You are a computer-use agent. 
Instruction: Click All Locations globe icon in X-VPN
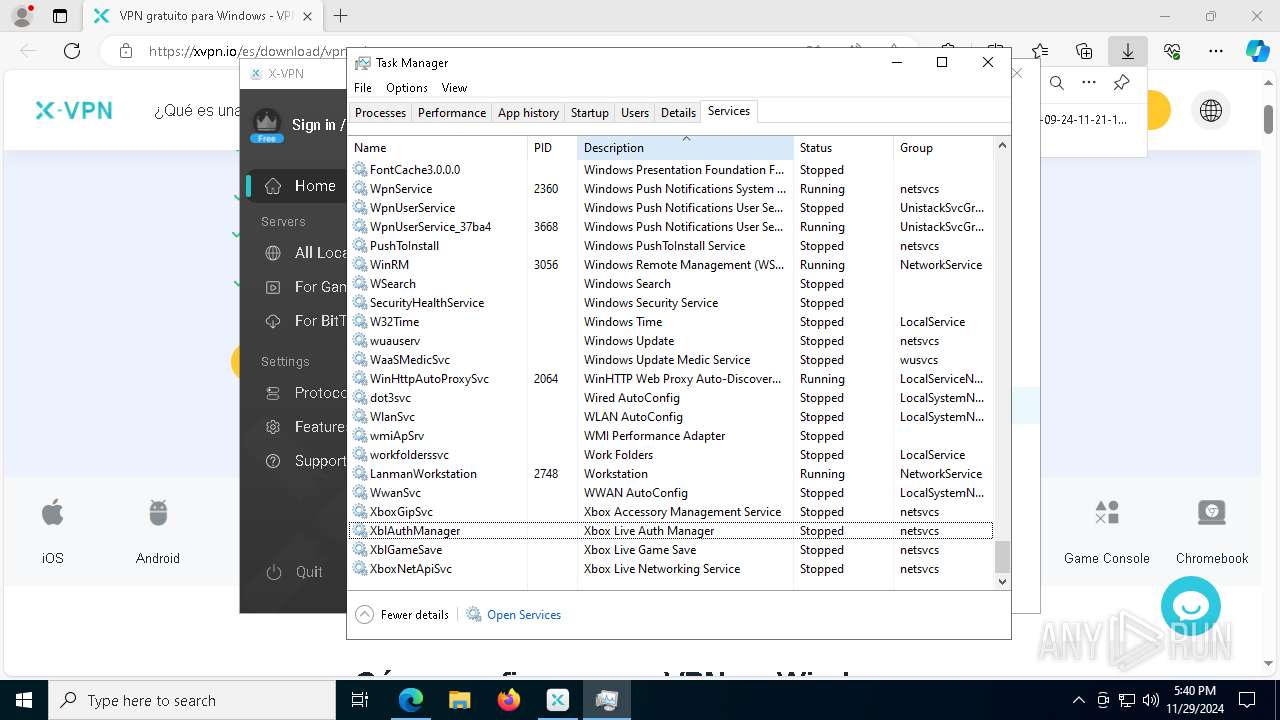coord(273,253)
